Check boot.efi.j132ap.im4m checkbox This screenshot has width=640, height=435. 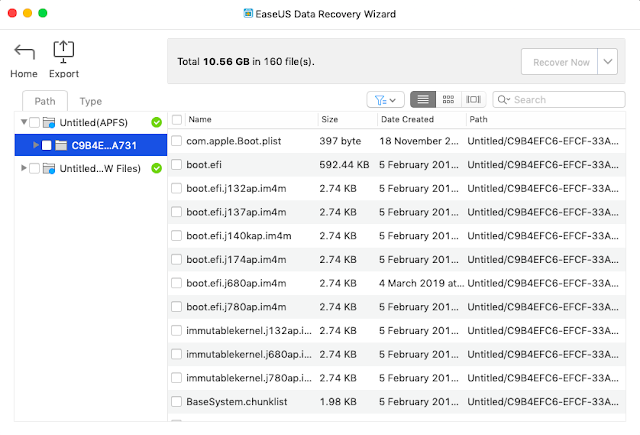pos(176,188)
